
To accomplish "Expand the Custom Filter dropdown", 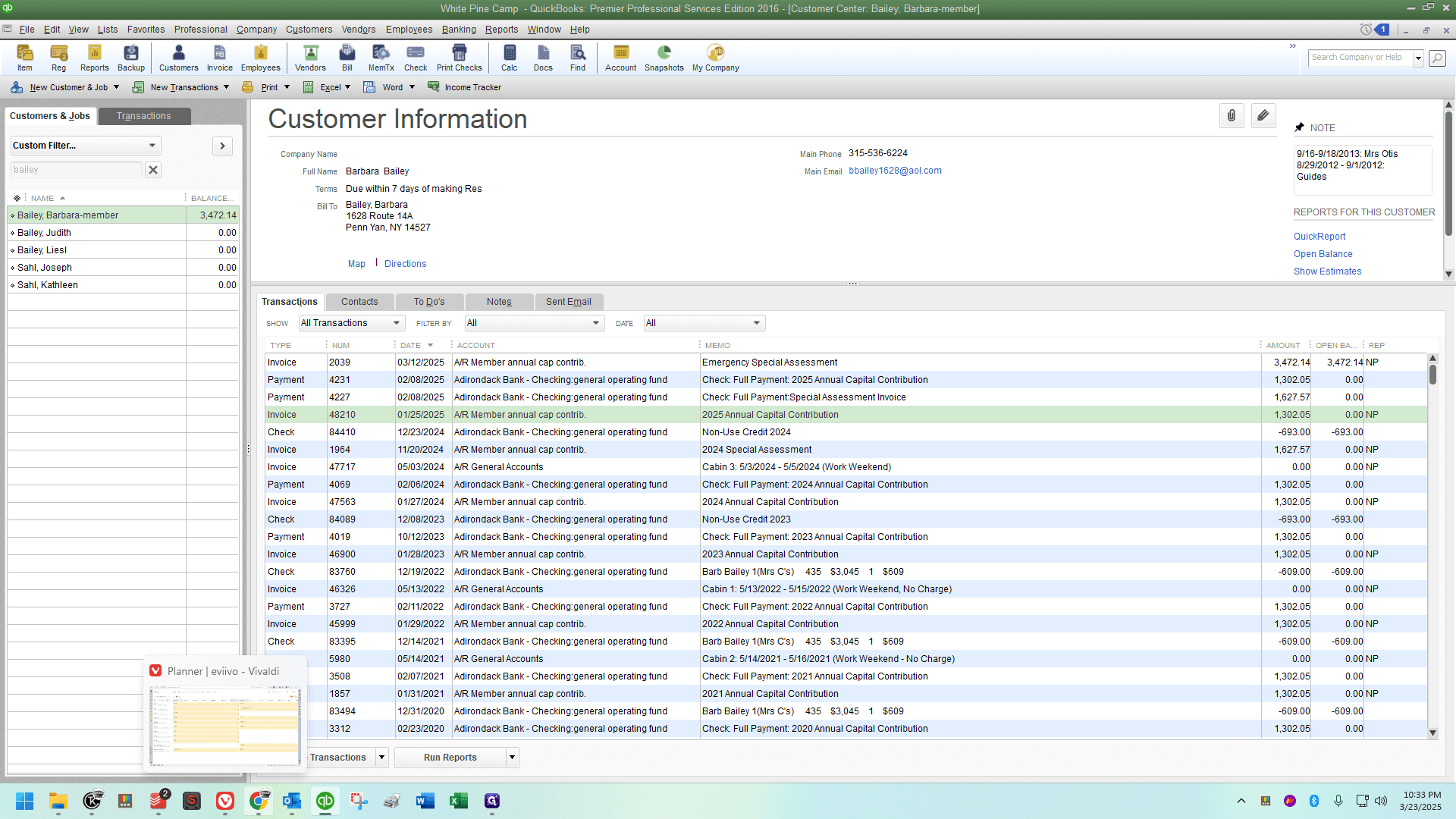I will 86,146.
